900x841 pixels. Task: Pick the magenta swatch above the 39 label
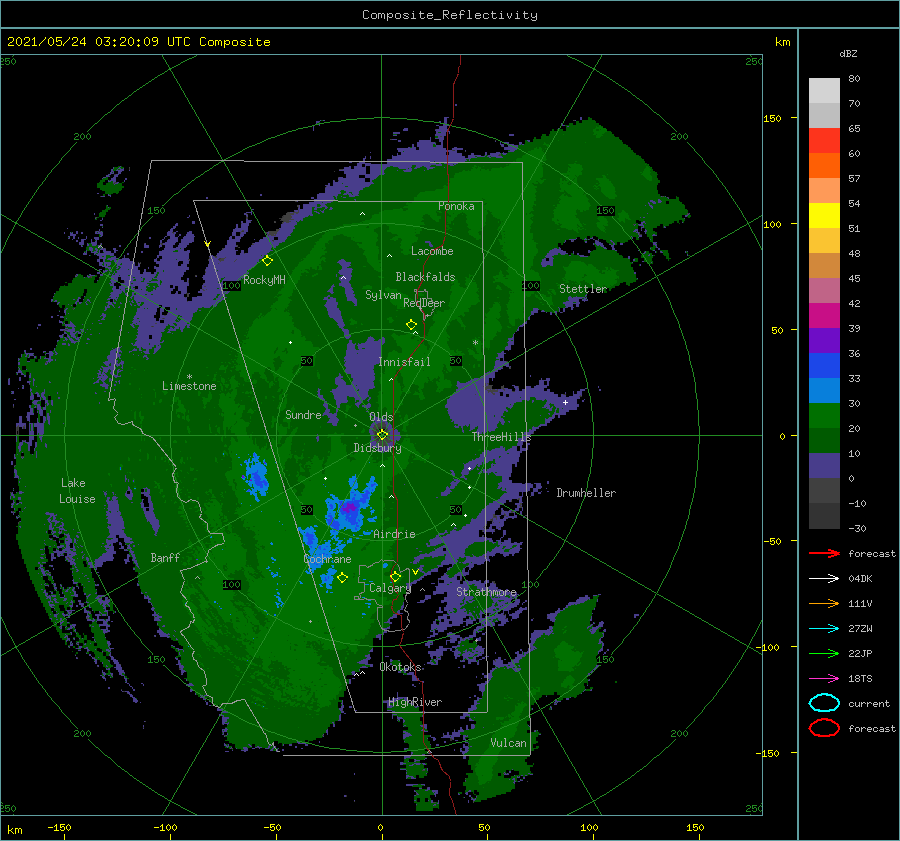coord(824,315)
